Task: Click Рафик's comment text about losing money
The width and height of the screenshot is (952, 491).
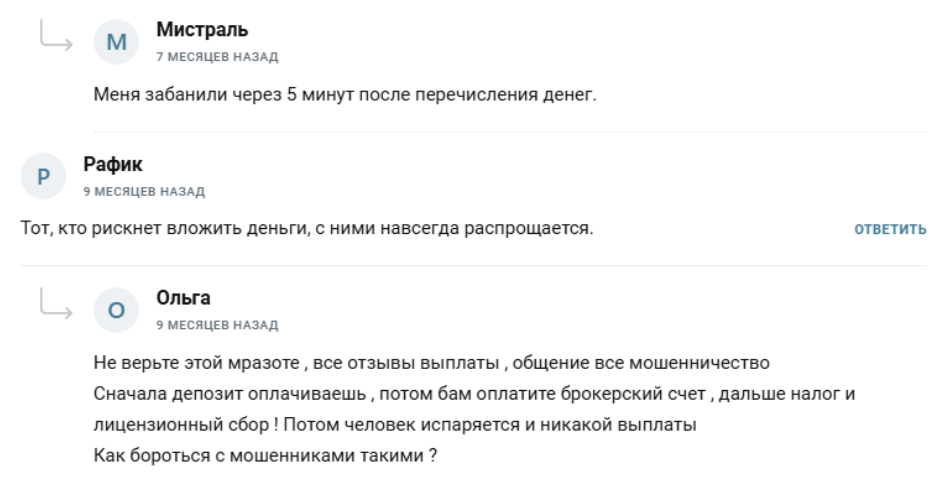Action: click(308, 230)
